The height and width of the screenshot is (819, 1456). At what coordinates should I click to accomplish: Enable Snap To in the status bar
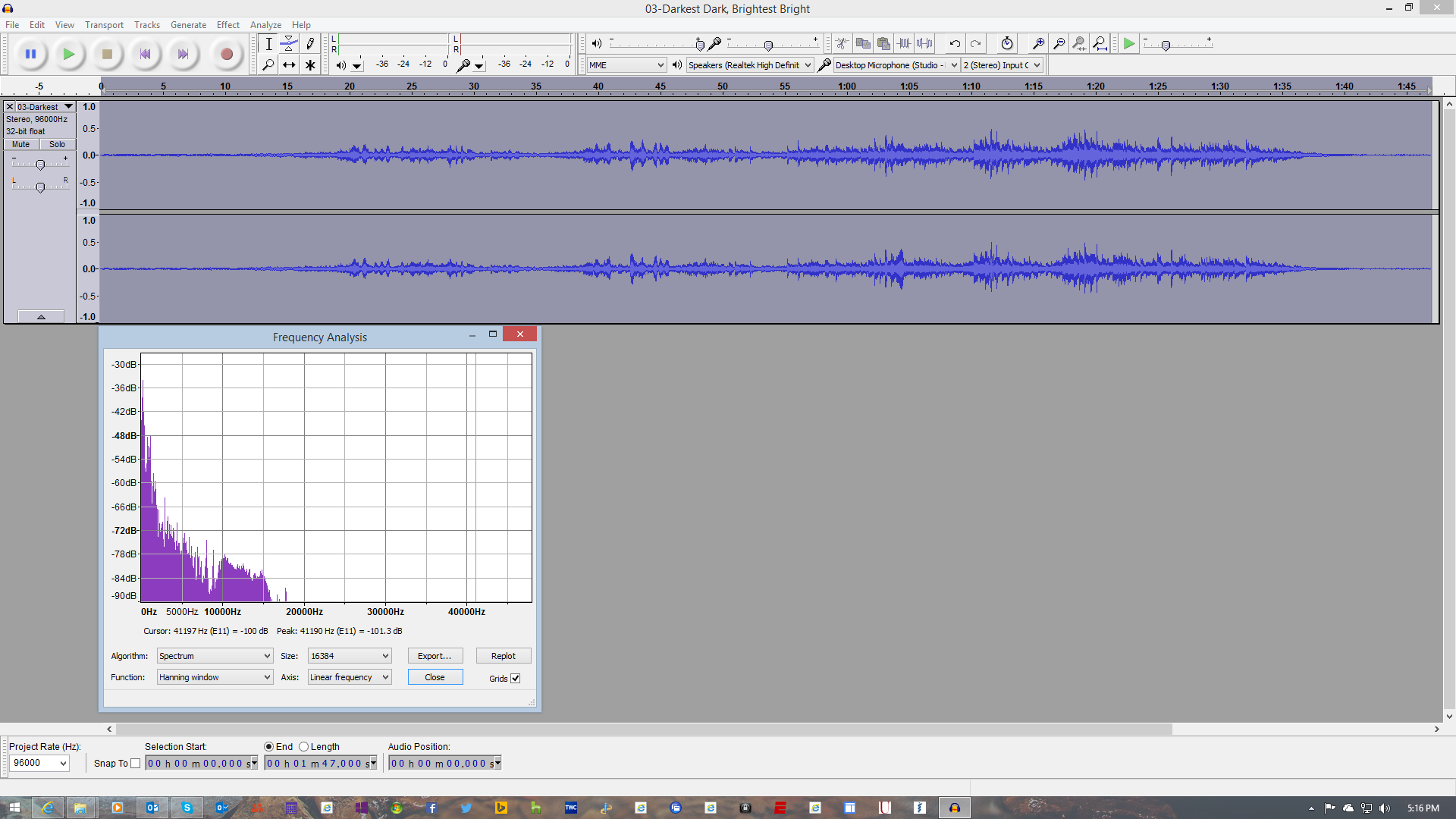[136, 763]
